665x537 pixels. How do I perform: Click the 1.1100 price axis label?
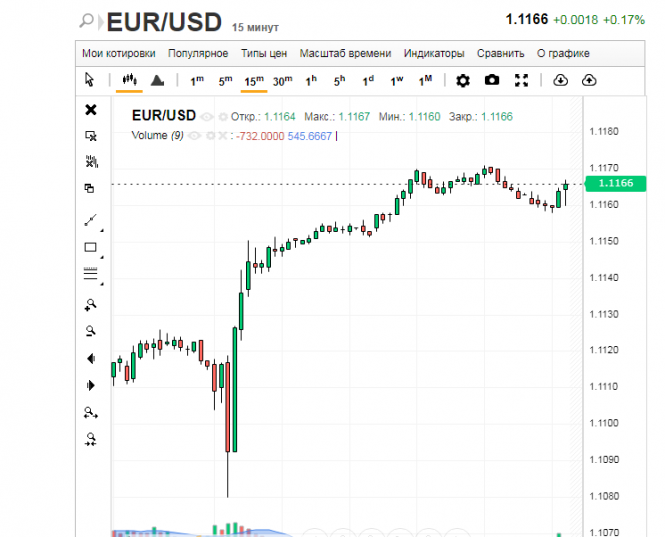pos(604,423)
